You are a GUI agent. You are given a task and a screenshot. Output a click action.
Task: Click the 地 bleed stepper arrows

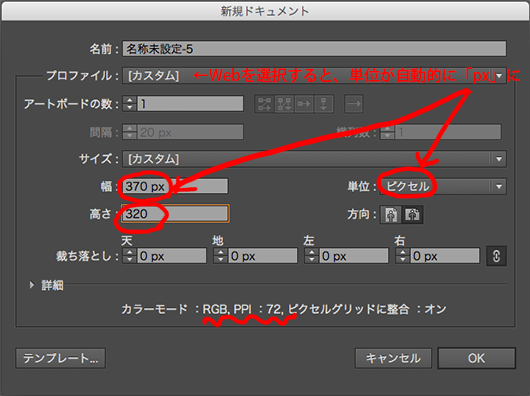point(220,256)
